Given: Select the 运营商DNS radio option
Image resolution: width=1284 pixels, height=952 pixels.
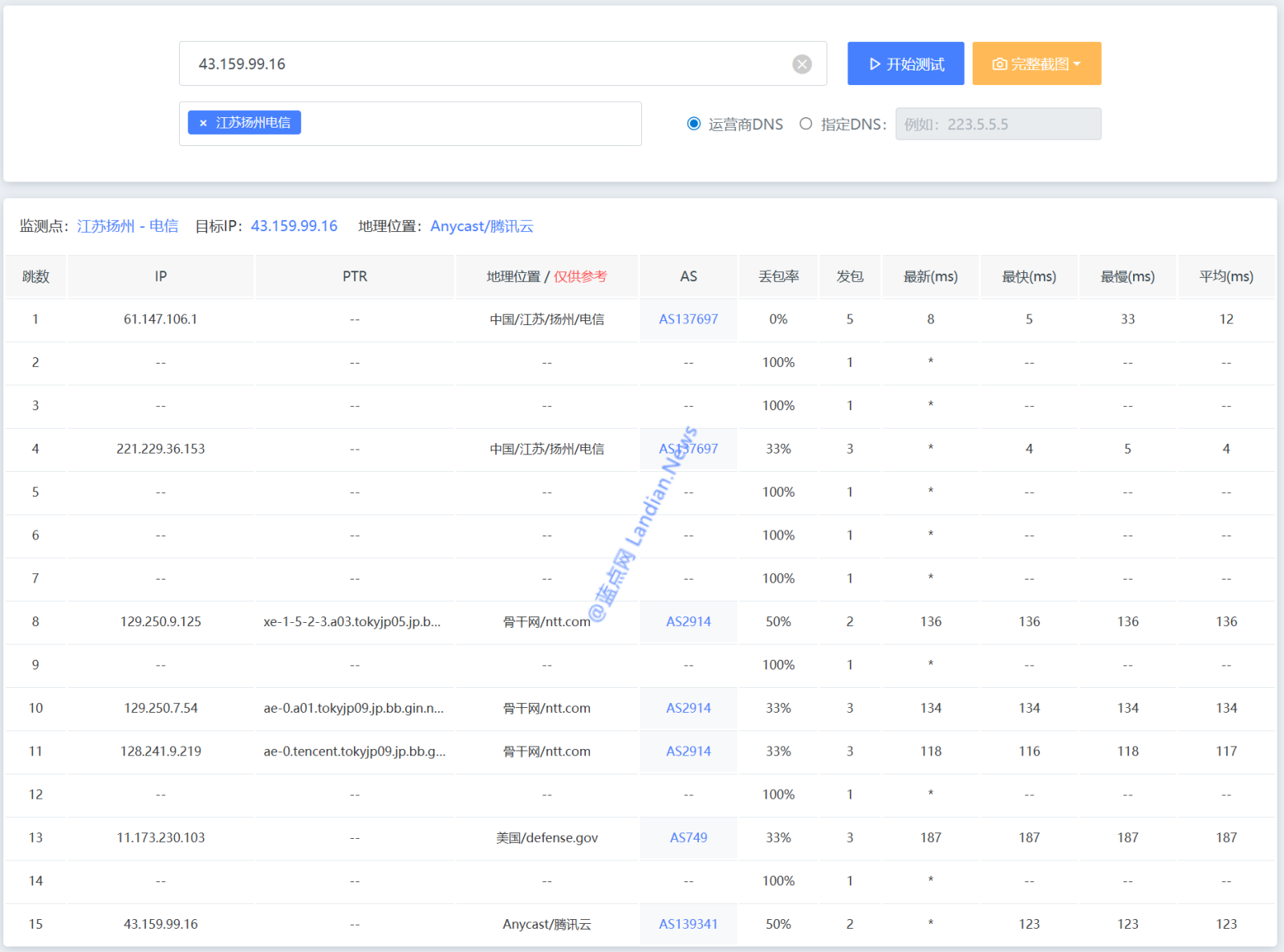Looking at the screenshot, I should coord(694,124).
